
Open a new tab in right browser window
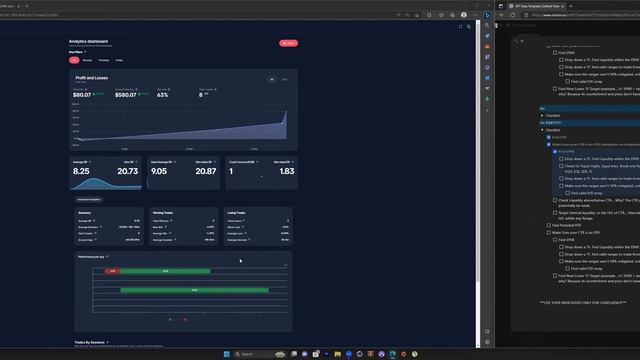(571, 6)
